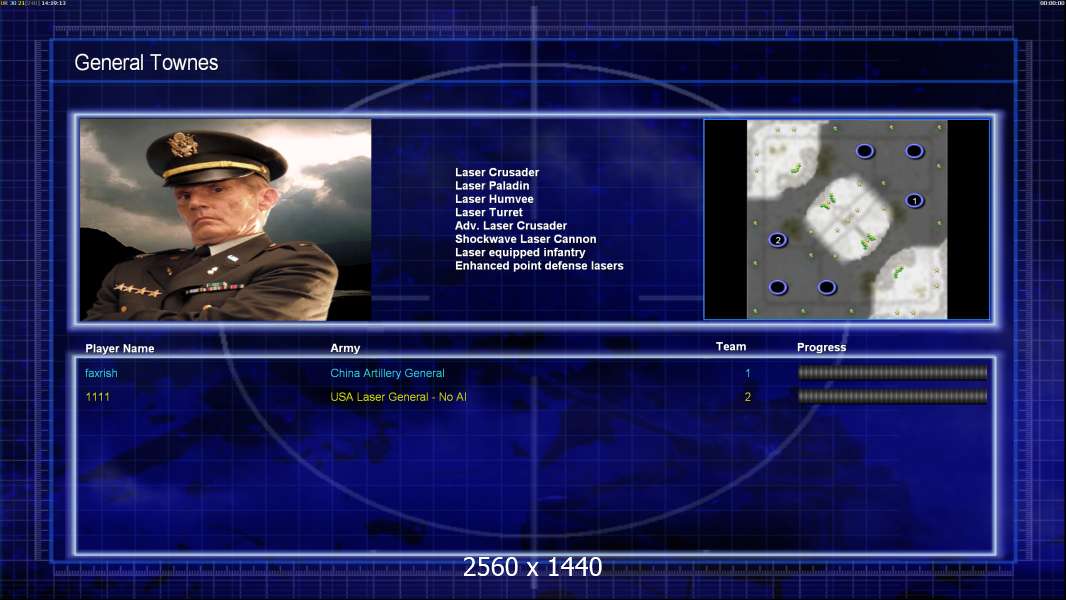Click the 'Team' column header
Screen dimensions: 1066x600
click(731, 347)
